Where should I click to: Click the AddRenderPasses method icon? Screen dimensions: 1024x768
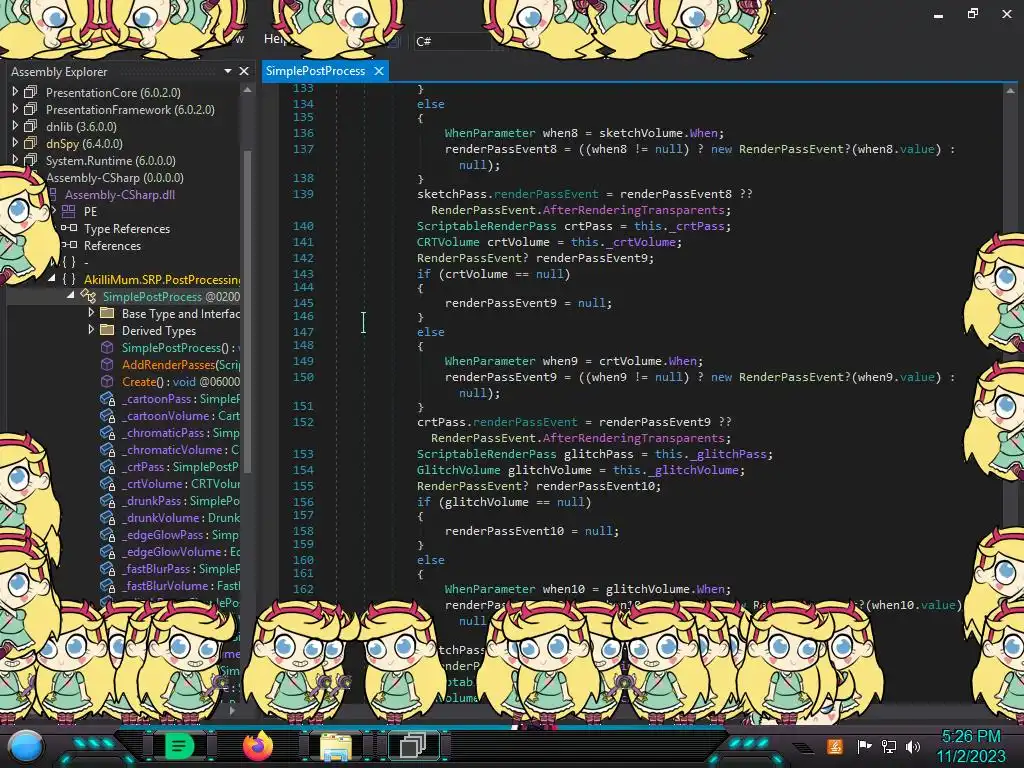107,364
